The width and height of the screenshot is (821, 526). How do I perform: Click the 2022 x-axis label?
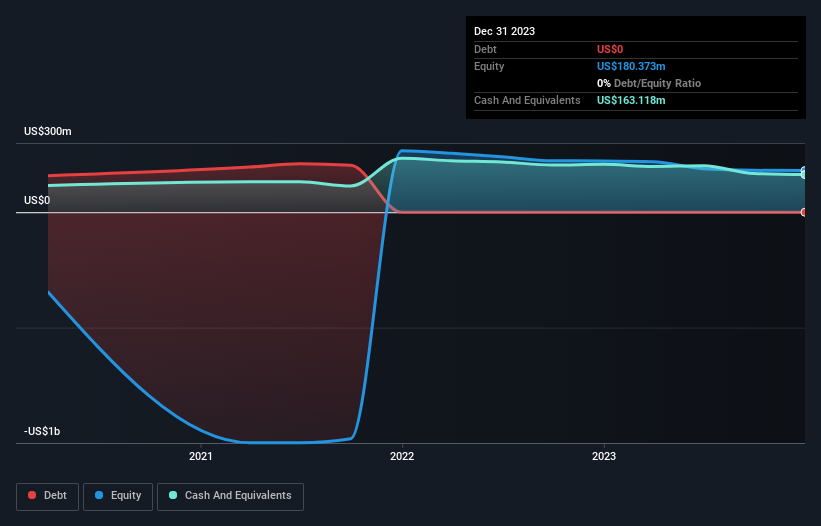point(402,456)
